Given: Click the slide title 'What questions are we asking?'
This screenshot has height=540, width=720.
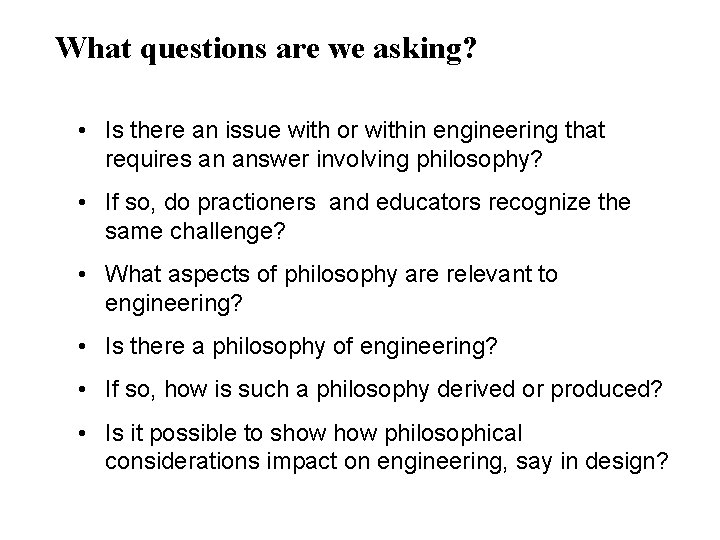Looking at the screenshot, I should 266,49.
